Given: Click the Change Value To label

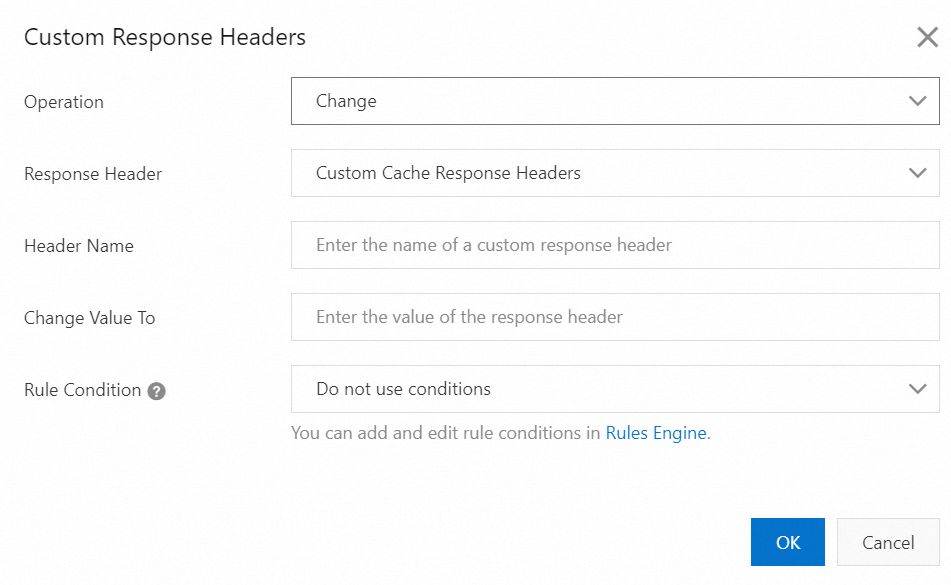Looking at the screenshot, I should [90, 318].
